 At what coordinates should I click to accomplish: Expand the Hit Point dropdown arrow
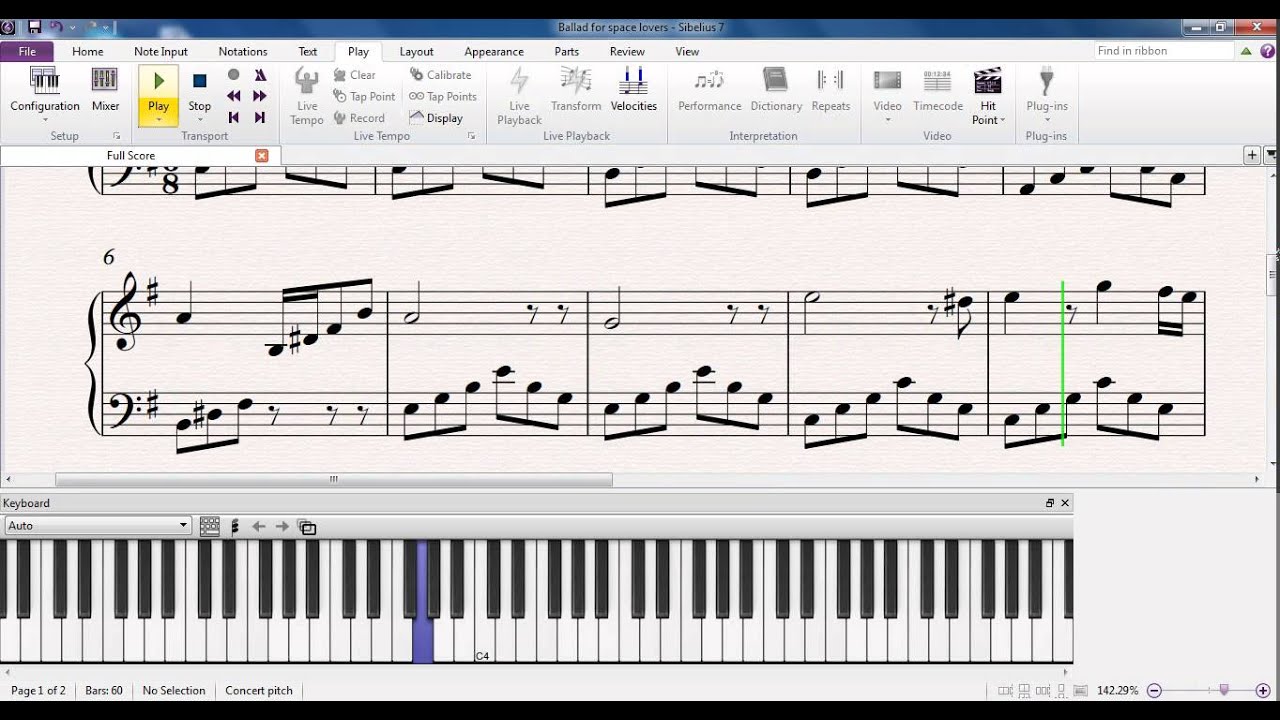(x=1002, y=120)
